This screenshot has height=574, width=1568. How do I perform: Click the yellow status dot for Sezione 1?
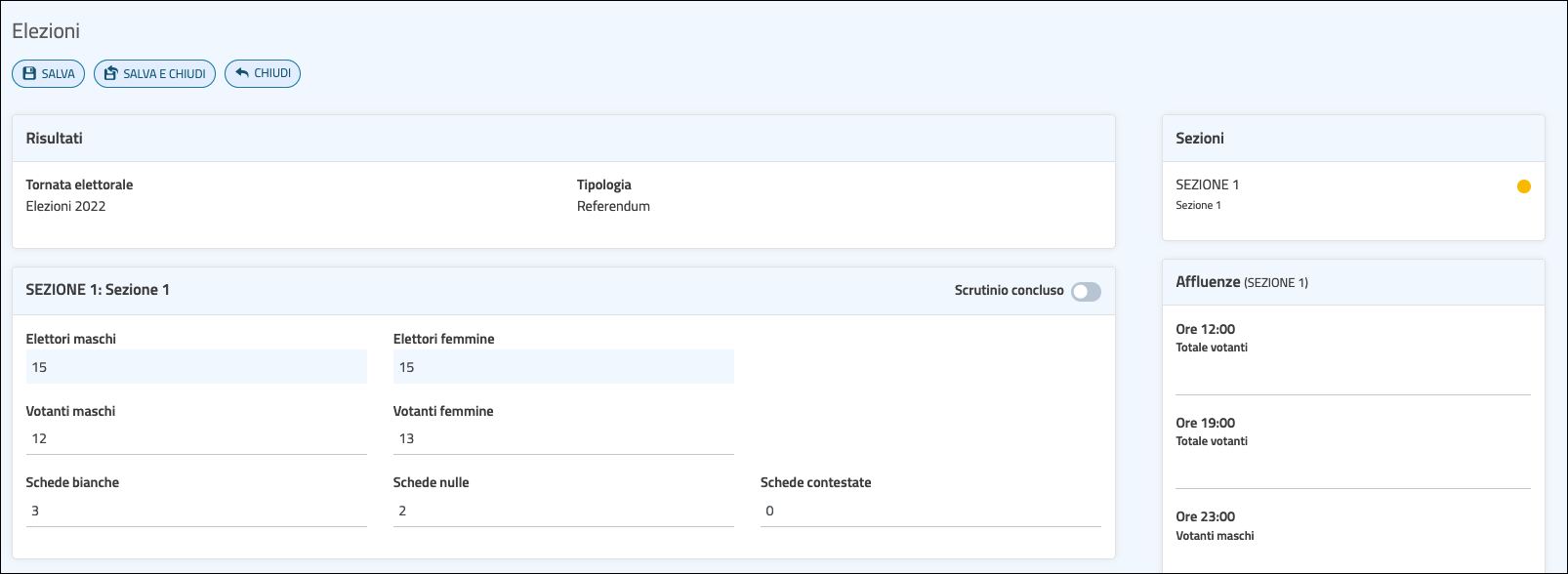pos(1523,186)
